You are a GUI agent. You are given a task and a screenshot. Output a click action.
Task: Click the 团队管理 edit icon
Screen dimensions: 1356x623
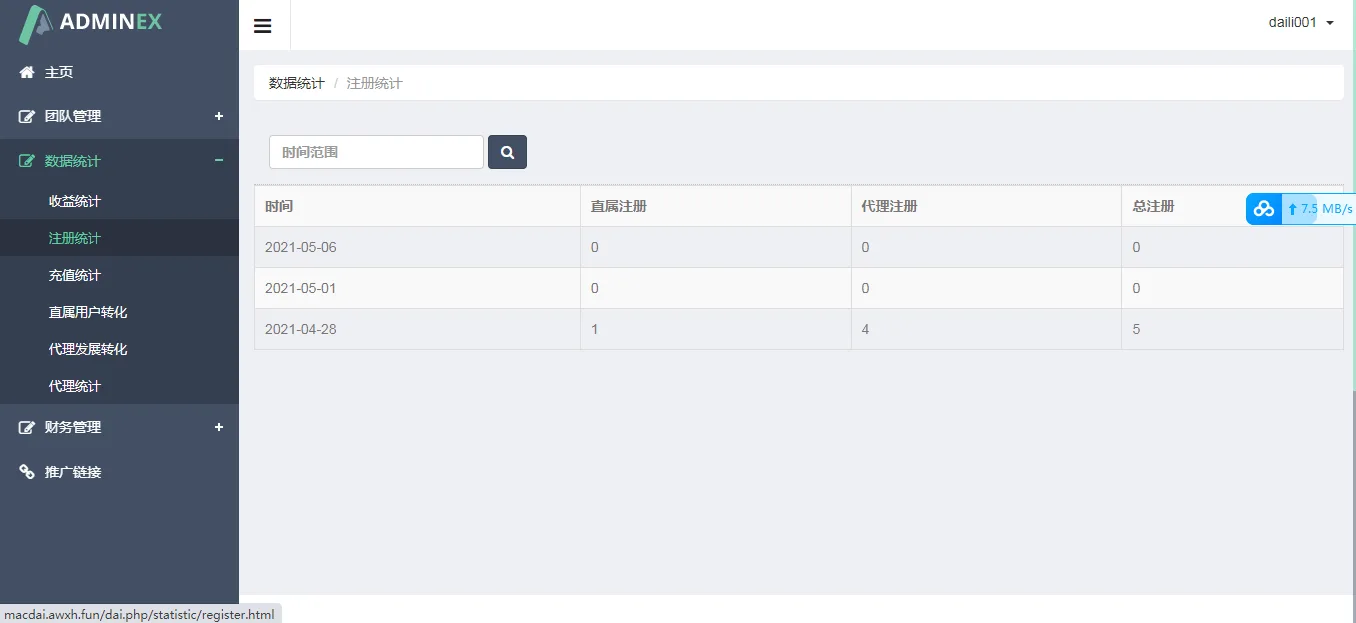(27, 116)
